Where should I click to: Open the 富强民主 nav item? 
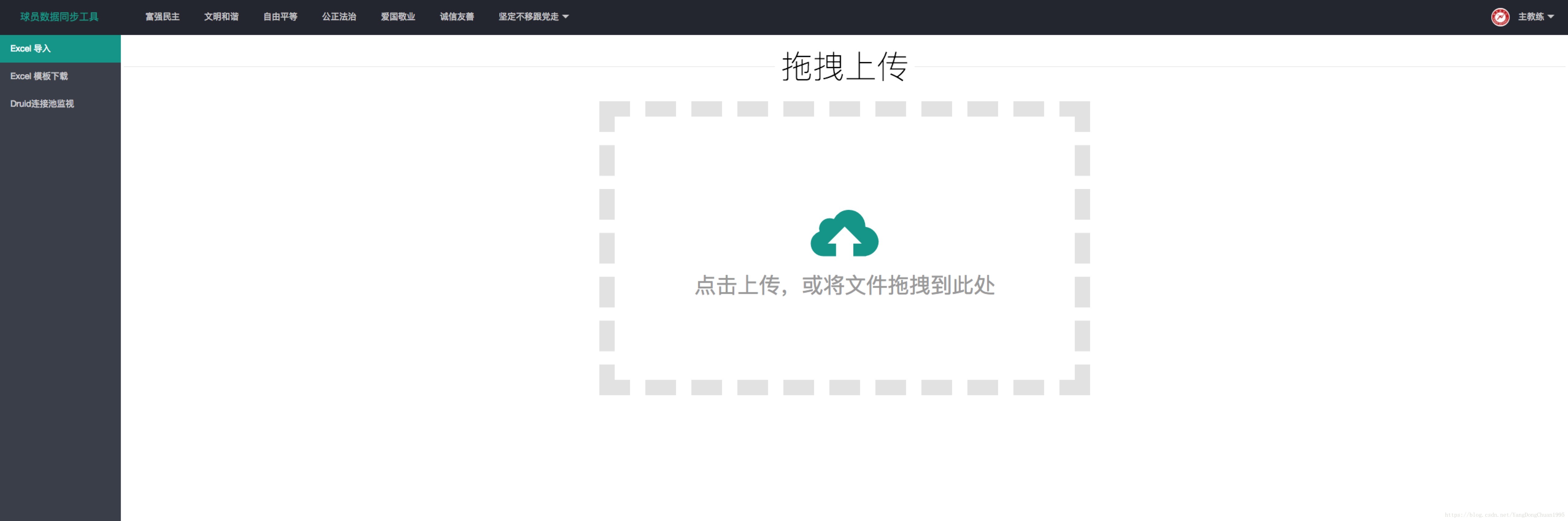click(x=163, y=17)
